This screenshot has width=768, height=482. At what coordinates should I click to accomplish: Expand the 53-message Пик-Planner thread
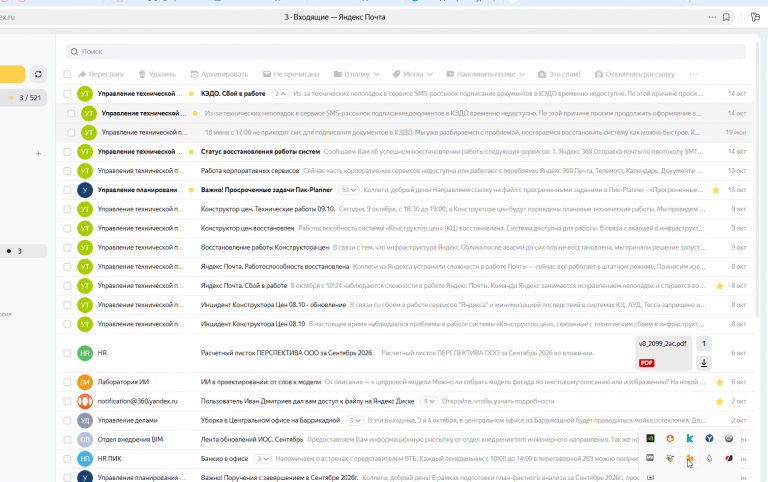[349, 190]
